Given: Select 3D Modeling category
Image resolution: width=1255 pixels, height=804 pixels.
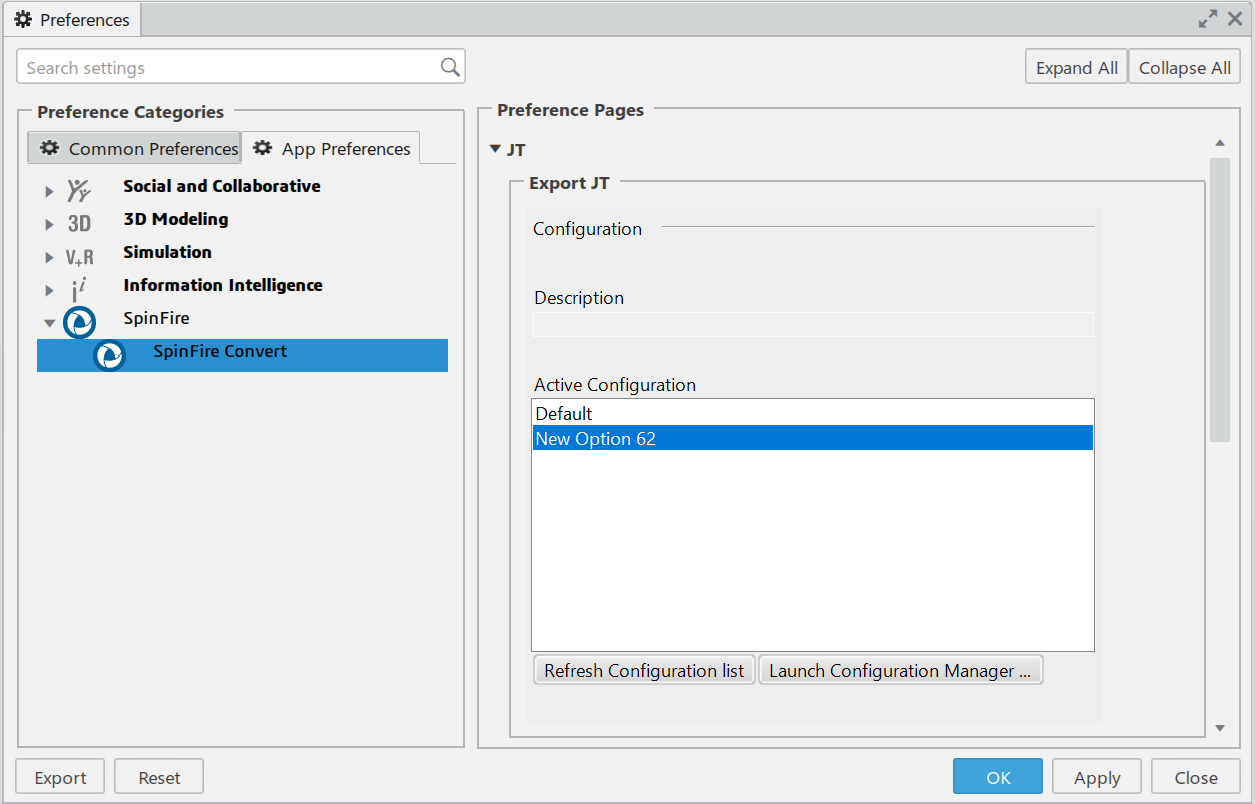Looking at the screenshot, I should 176,219.
